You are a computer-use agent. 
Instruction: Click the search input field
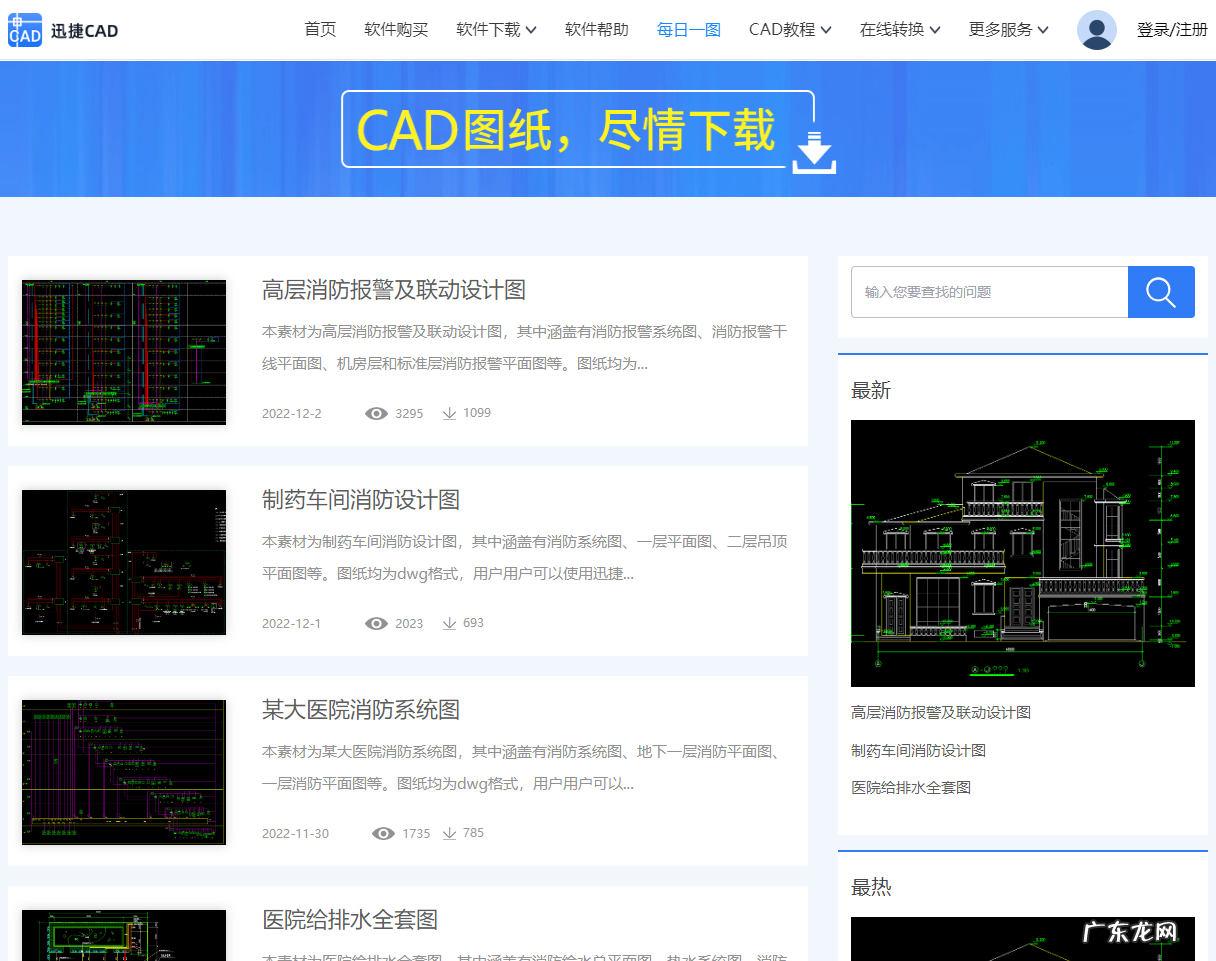(989, 291)
